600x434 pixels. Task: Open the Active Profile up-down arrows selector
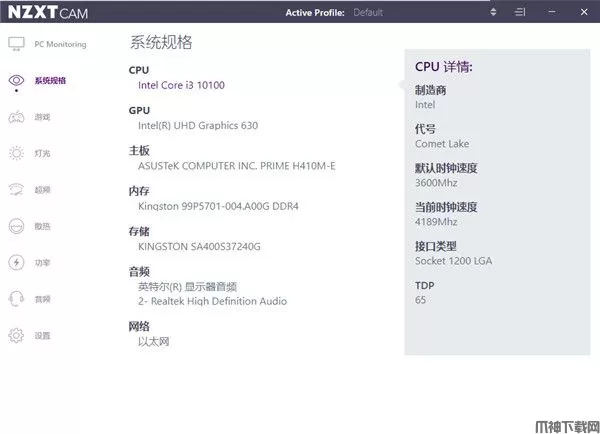click(493, 12)
